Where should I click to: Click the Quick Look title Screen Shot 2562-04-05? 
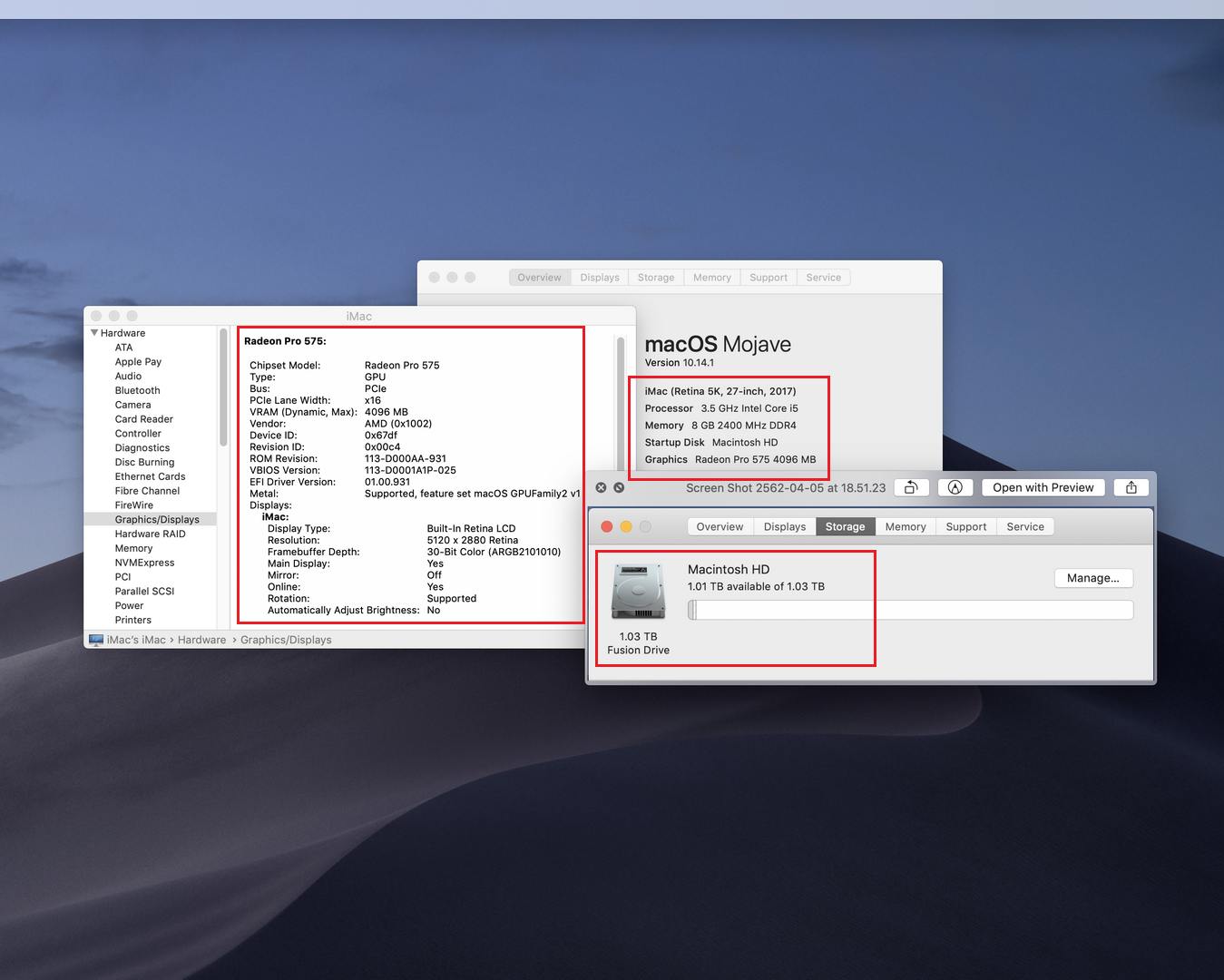click(786, 488)
